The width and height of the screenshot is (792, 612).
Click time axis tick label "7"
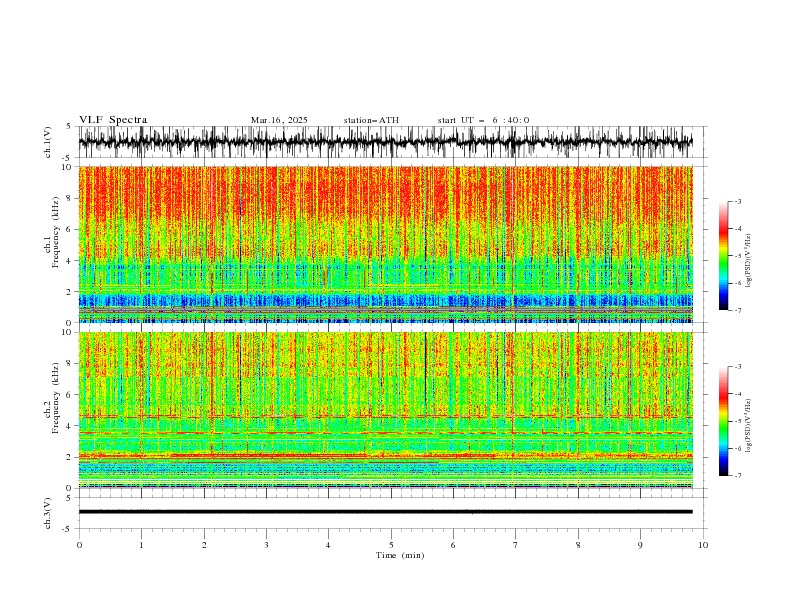[516, 545]
